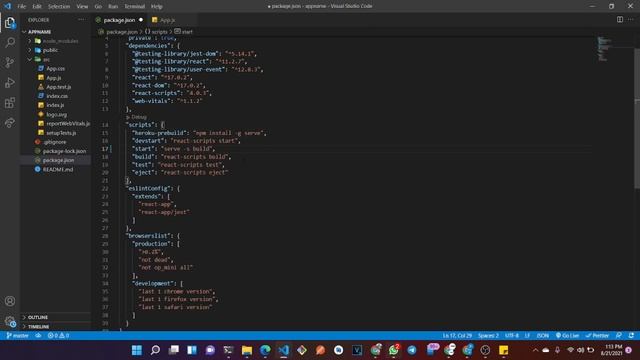Switch to the App.js editor tab
Screen dimensions: 640x360
(x=167, y=20)
